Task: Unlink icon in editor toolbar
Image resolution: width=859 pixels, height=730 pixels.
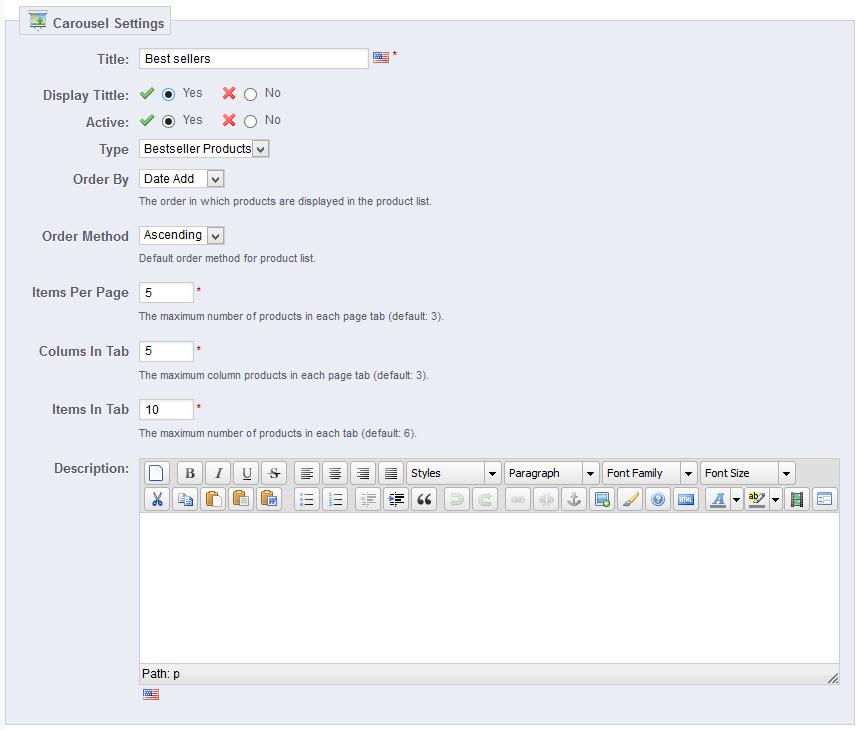Action: coord(546,499)
